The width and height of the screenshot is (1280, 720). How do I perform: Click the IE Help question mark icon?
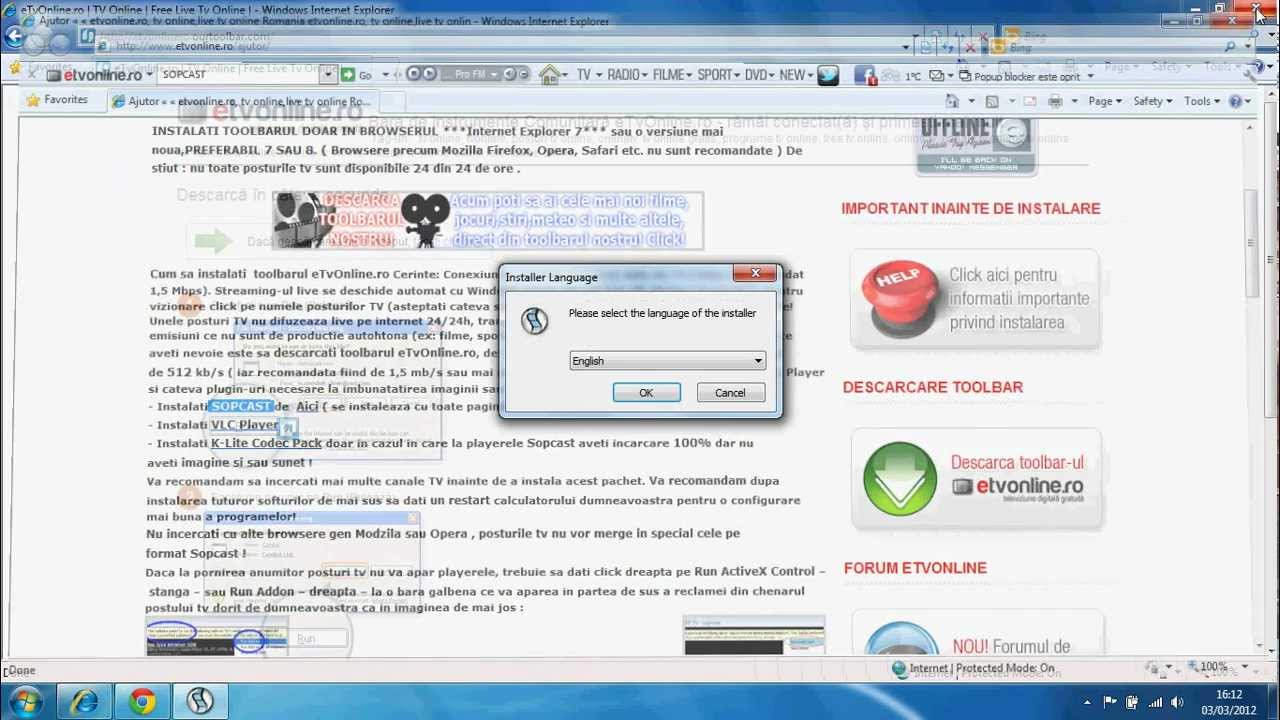1236,101
